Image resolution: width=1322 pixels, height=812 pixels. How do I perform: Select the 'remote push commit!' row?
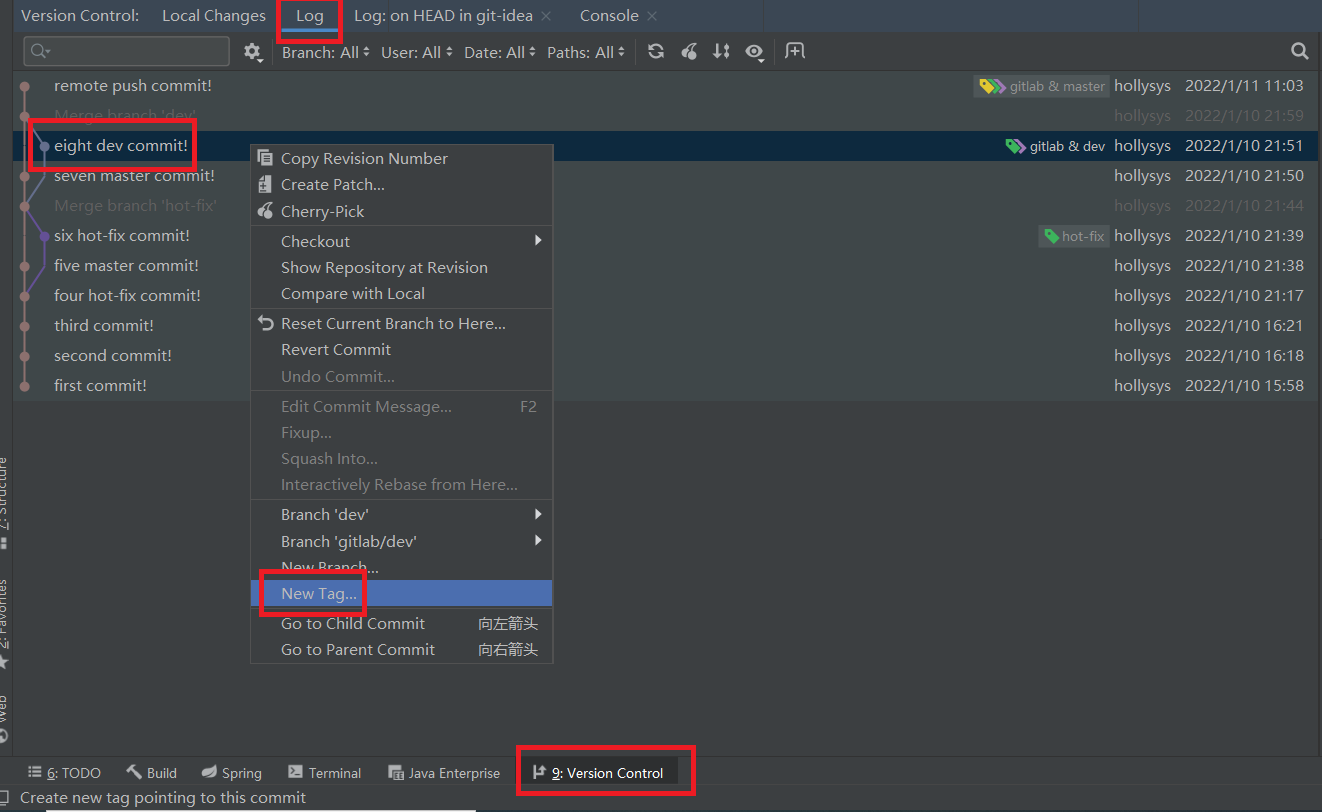coord(665,86)
